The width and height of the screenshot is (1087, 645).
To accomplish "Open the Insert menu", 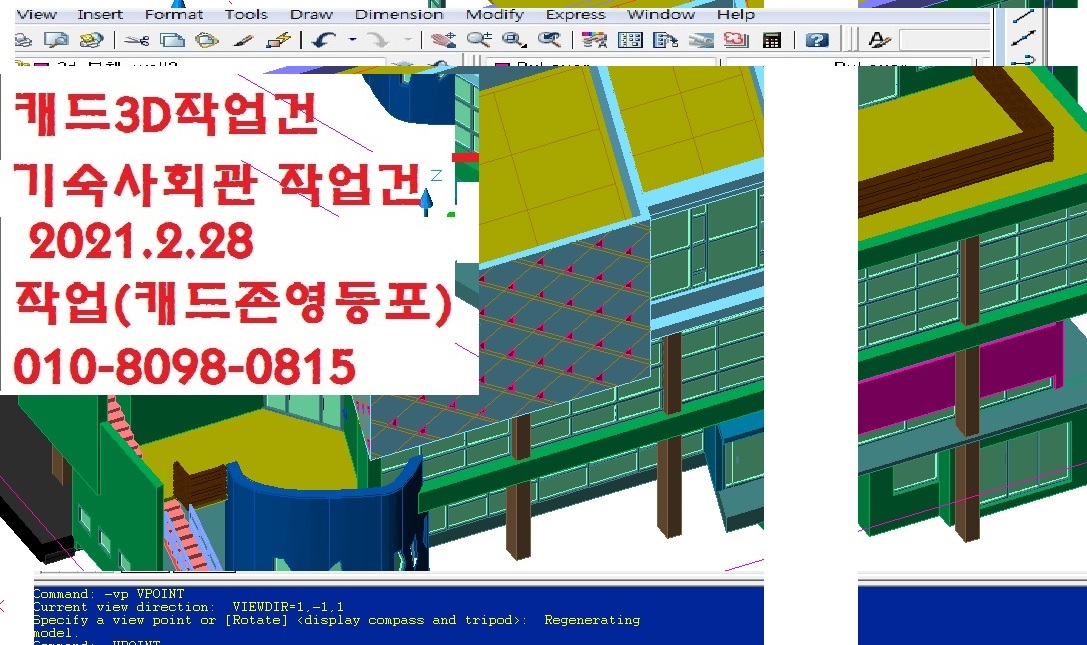I will click(100, 15).
